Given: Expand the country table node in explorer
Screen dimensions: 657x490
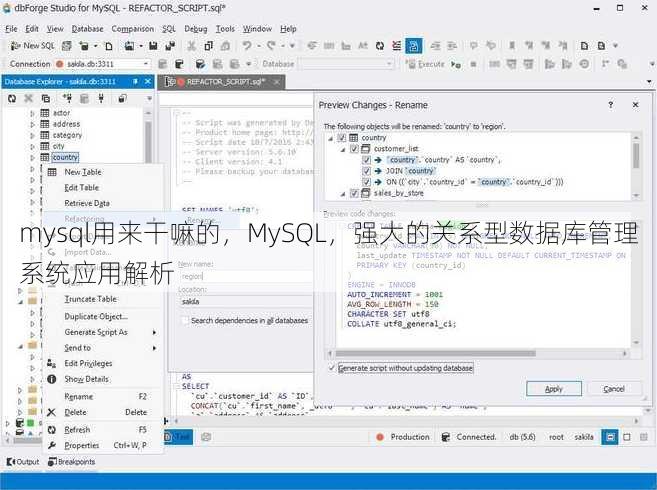Looking at the screenshot, I should 32,158.
